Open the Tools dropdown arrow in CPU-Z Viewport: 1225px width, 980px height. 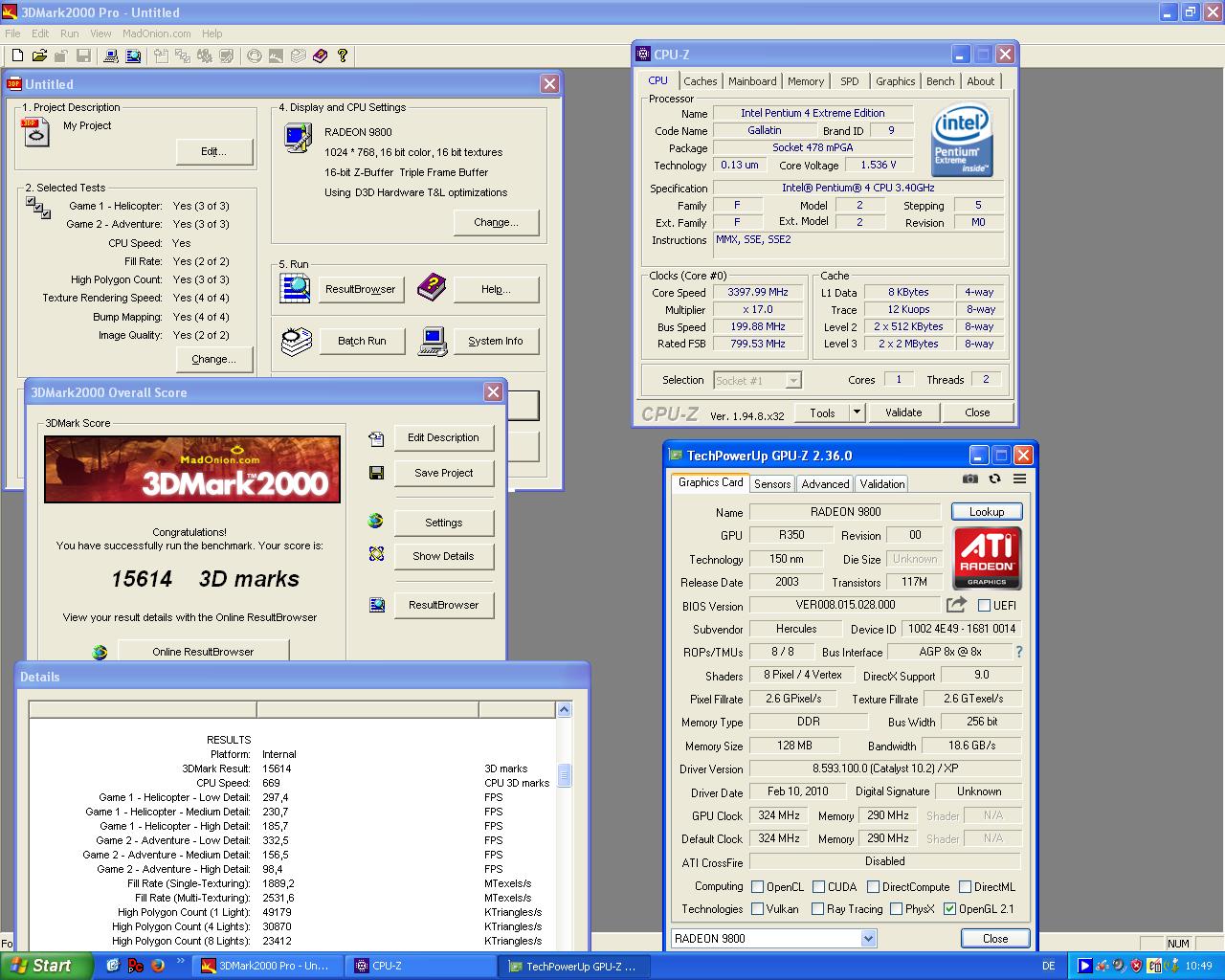point(857,412)
